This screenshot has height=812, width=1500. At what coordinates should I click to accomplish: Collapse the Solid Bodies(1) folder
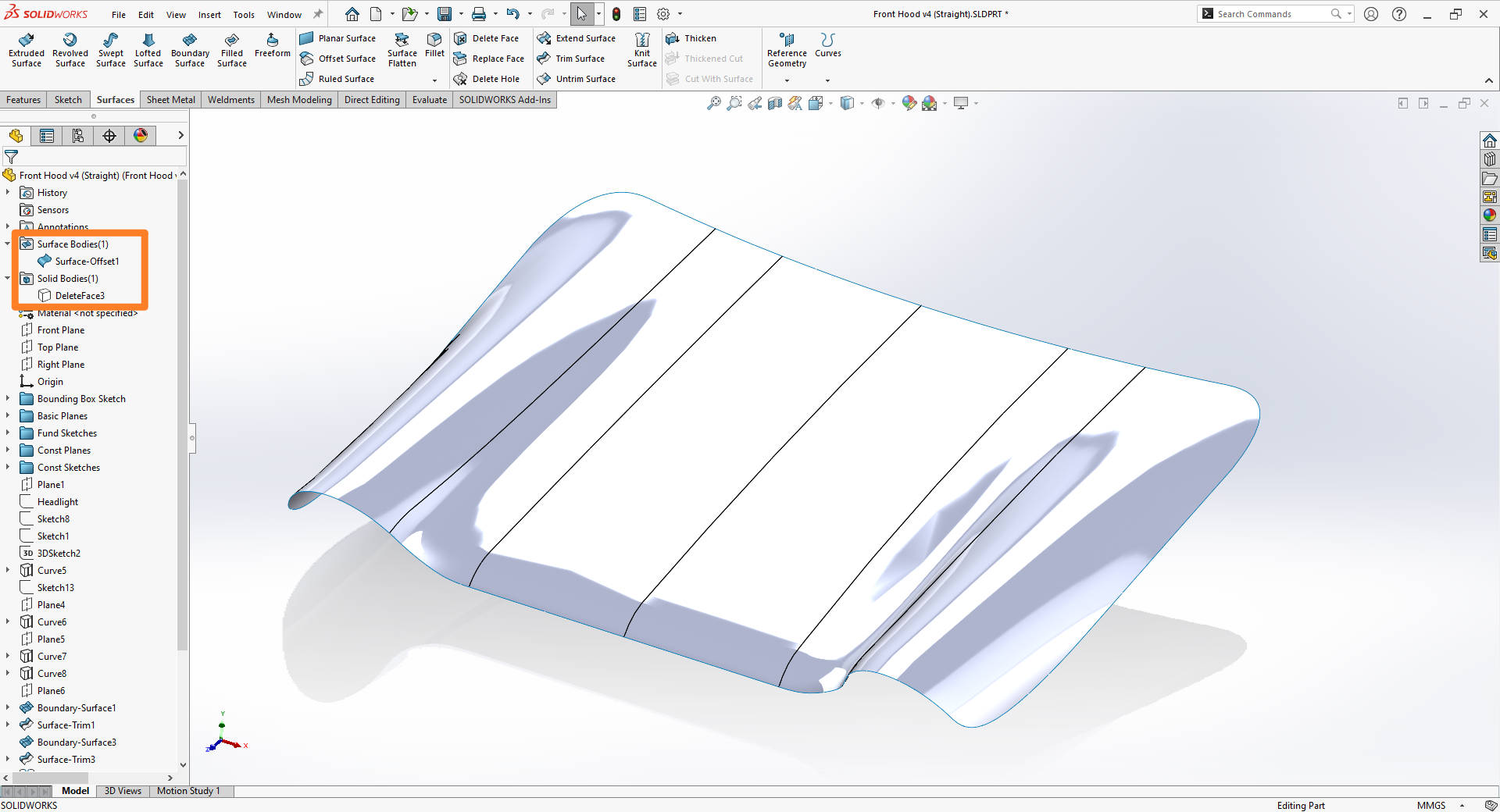(8, 278)
